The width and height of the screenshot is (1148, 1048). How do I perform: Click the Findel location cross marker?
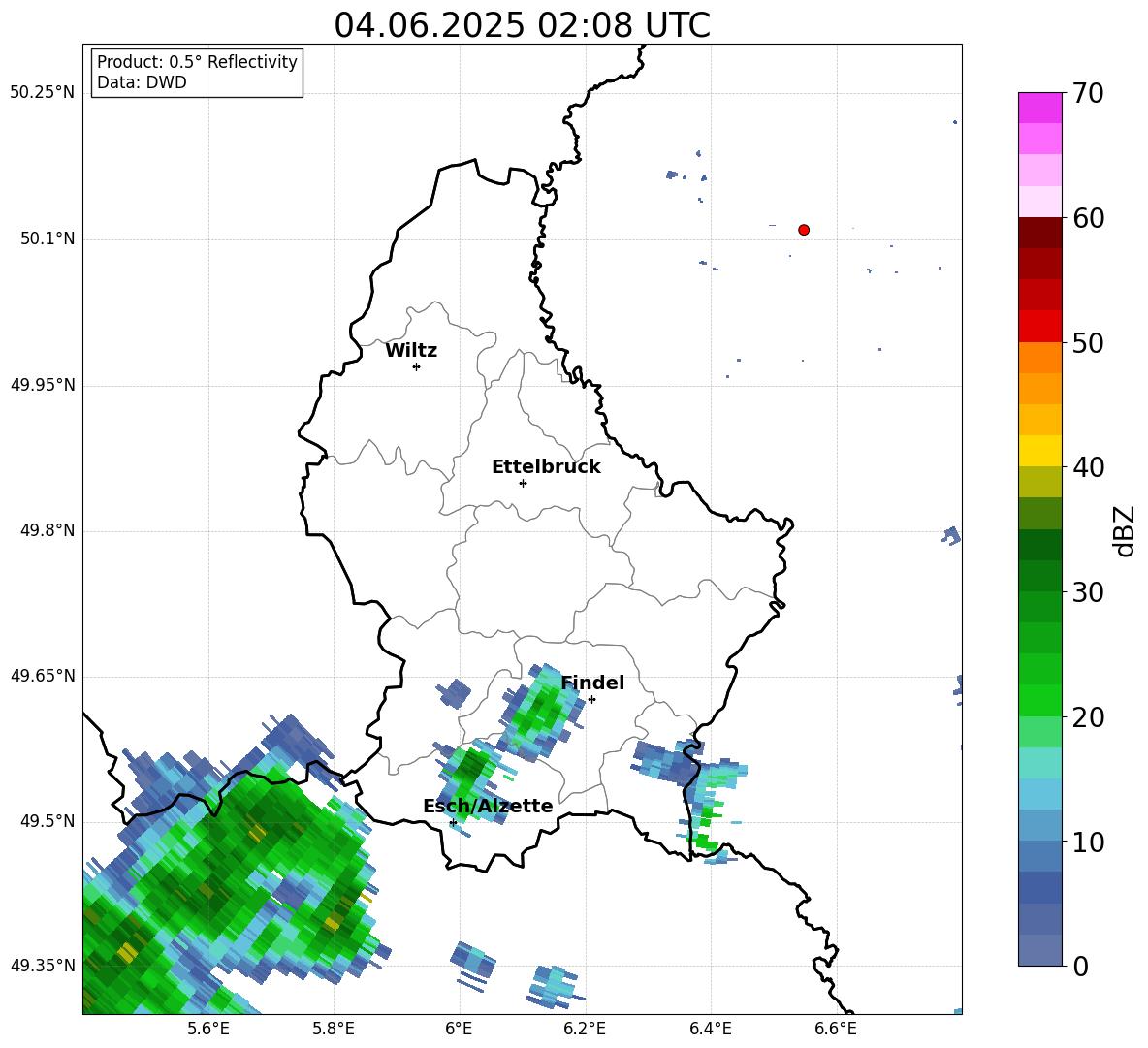(x=591, y=700)
